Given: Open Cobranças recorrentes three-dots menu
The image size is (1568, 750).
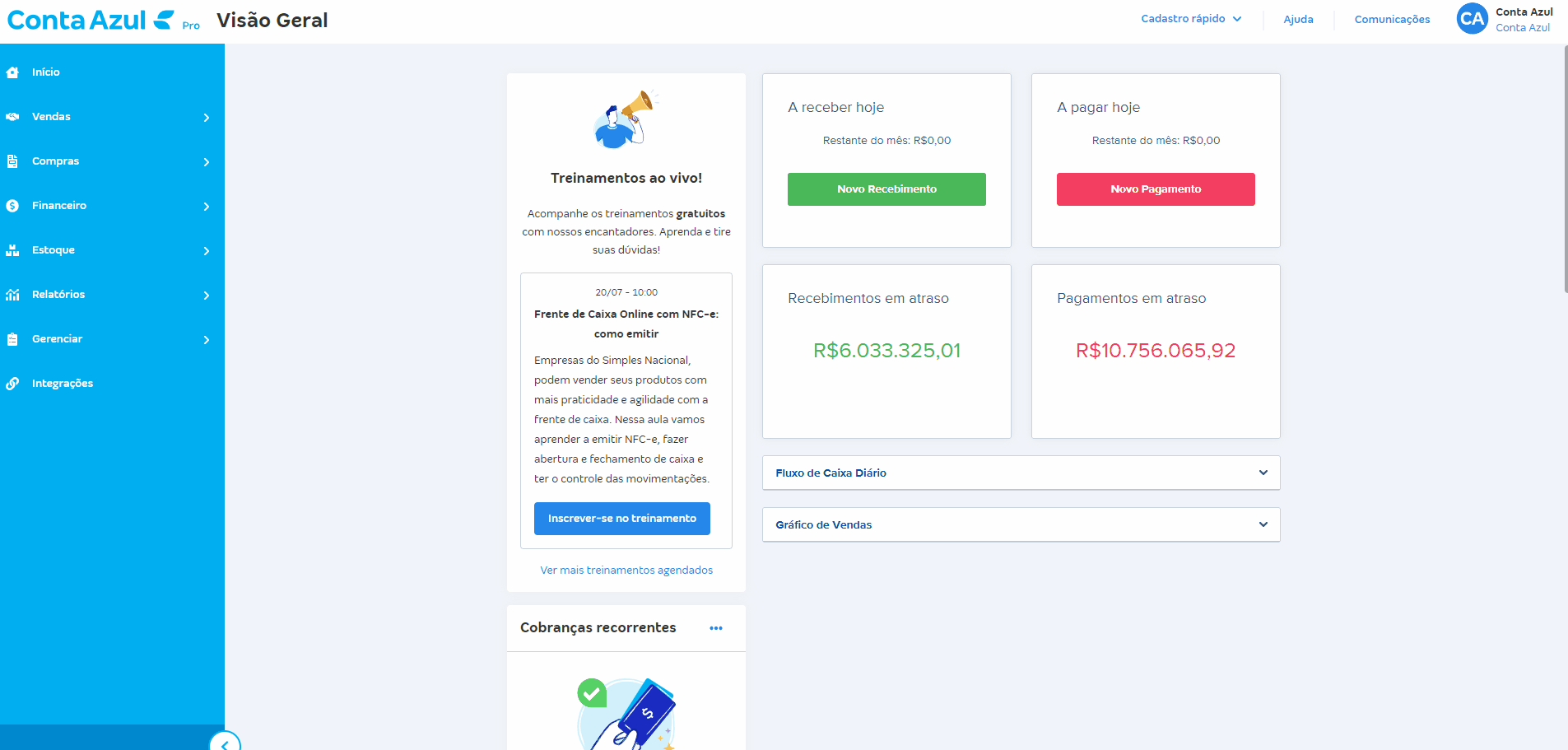Looking at the screenshot, I should (716, 628).
